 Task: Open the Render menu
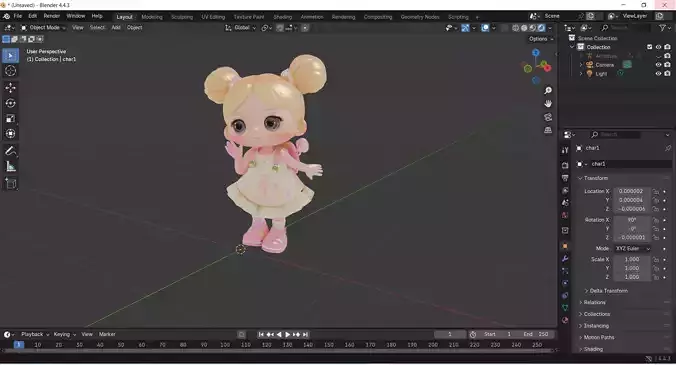point(52,16)
